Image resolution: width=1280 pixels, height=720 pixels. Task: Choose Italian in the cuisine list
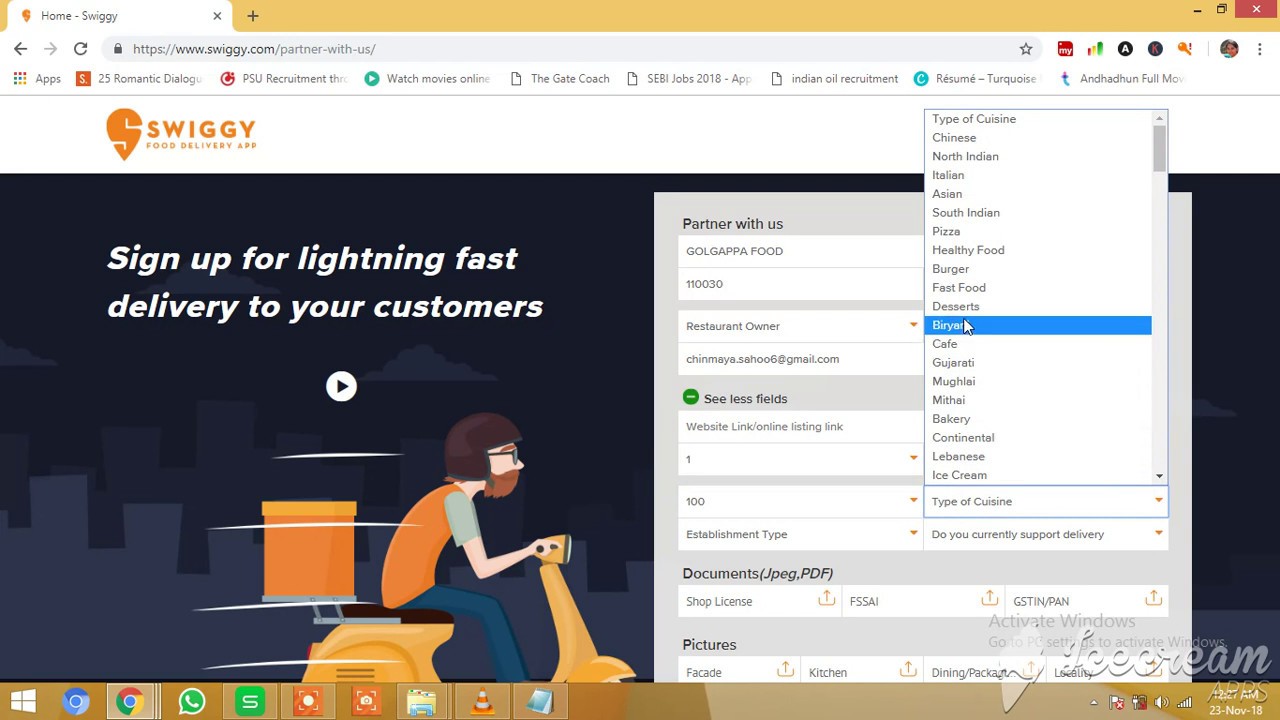click(x=1038, y=175)
